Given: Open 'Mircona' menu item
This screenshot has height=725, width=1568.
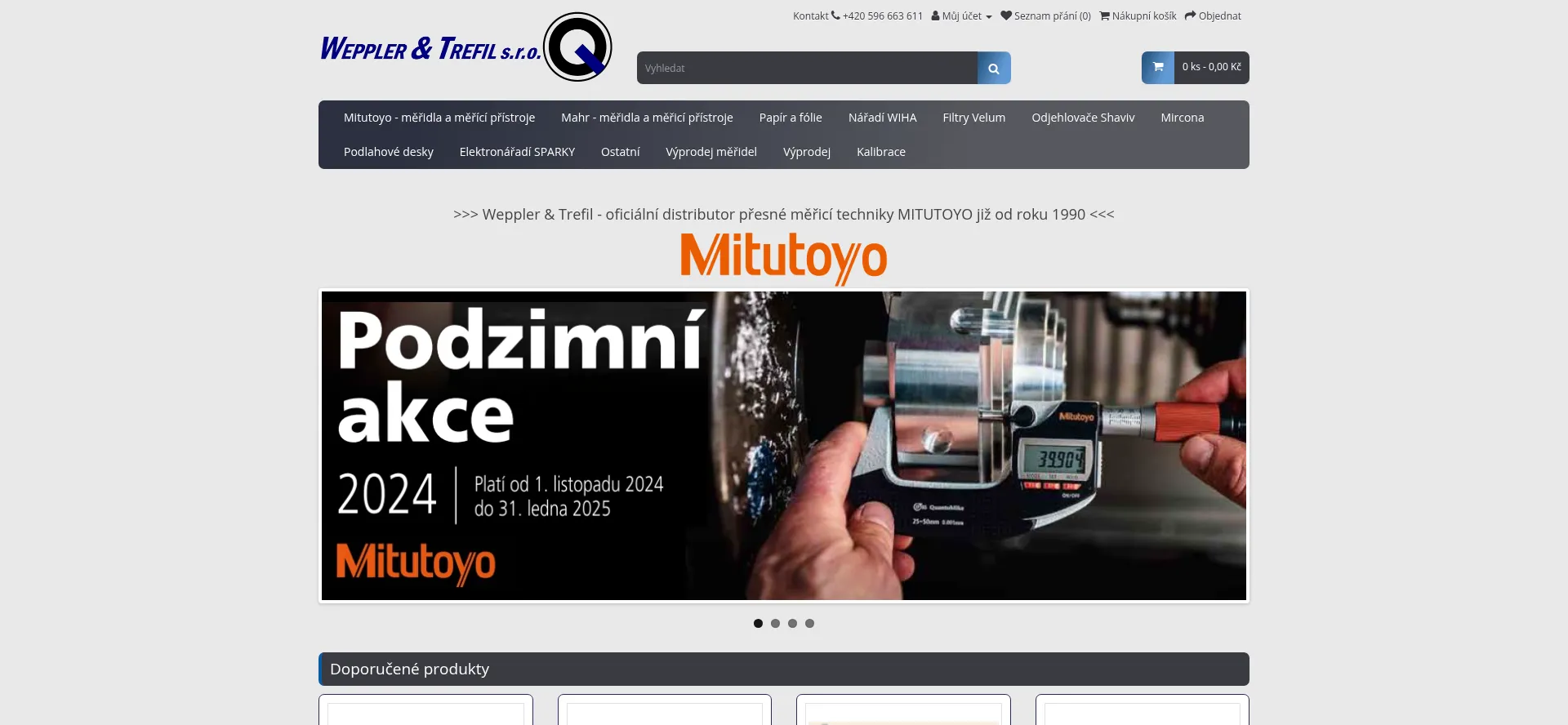Looking at the screenshot, I should pos(1182,118).
